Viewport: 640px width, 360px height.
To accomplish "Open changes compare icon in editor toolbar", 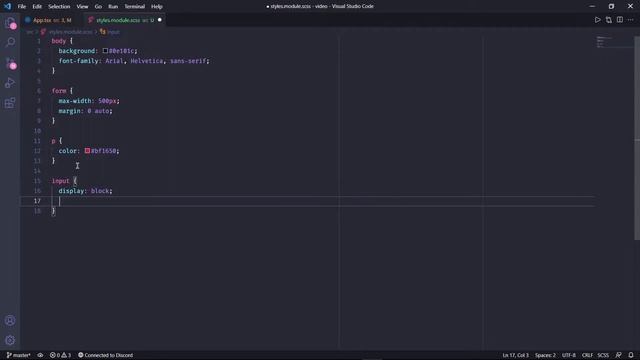I will (x=609, y=20).
